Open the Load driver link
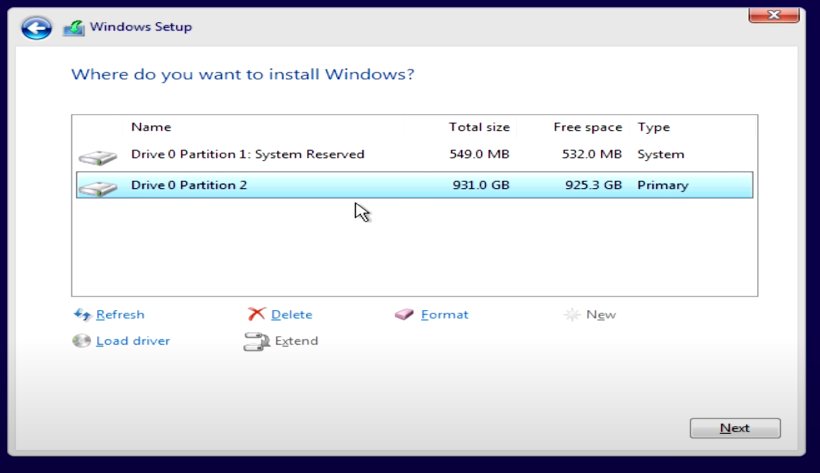Image resolution: width=820 pixels, height=473 pixels. point(133,341)
